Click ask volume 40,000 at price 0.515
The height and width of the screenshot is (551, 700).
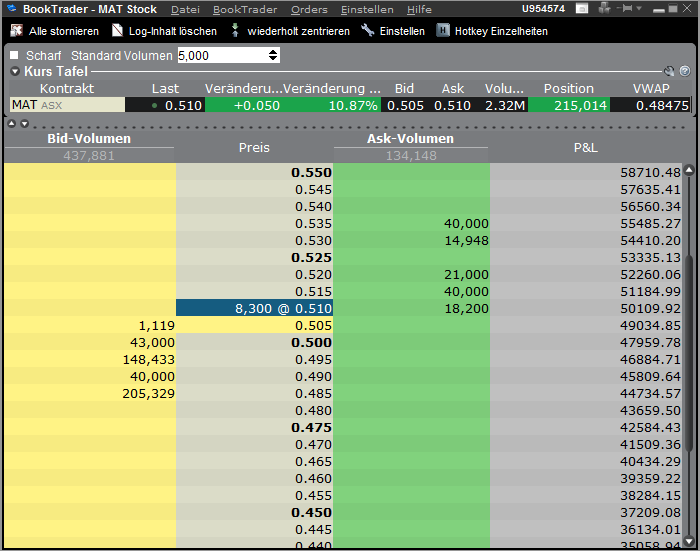point(411,292)
